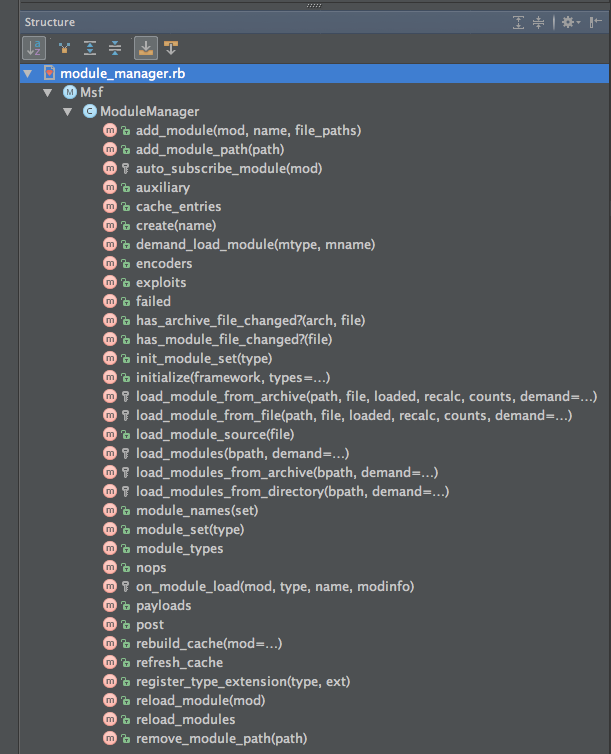Select demand_load_module(mtype, mname) method

pyautogui.click(x=255, y=244)
